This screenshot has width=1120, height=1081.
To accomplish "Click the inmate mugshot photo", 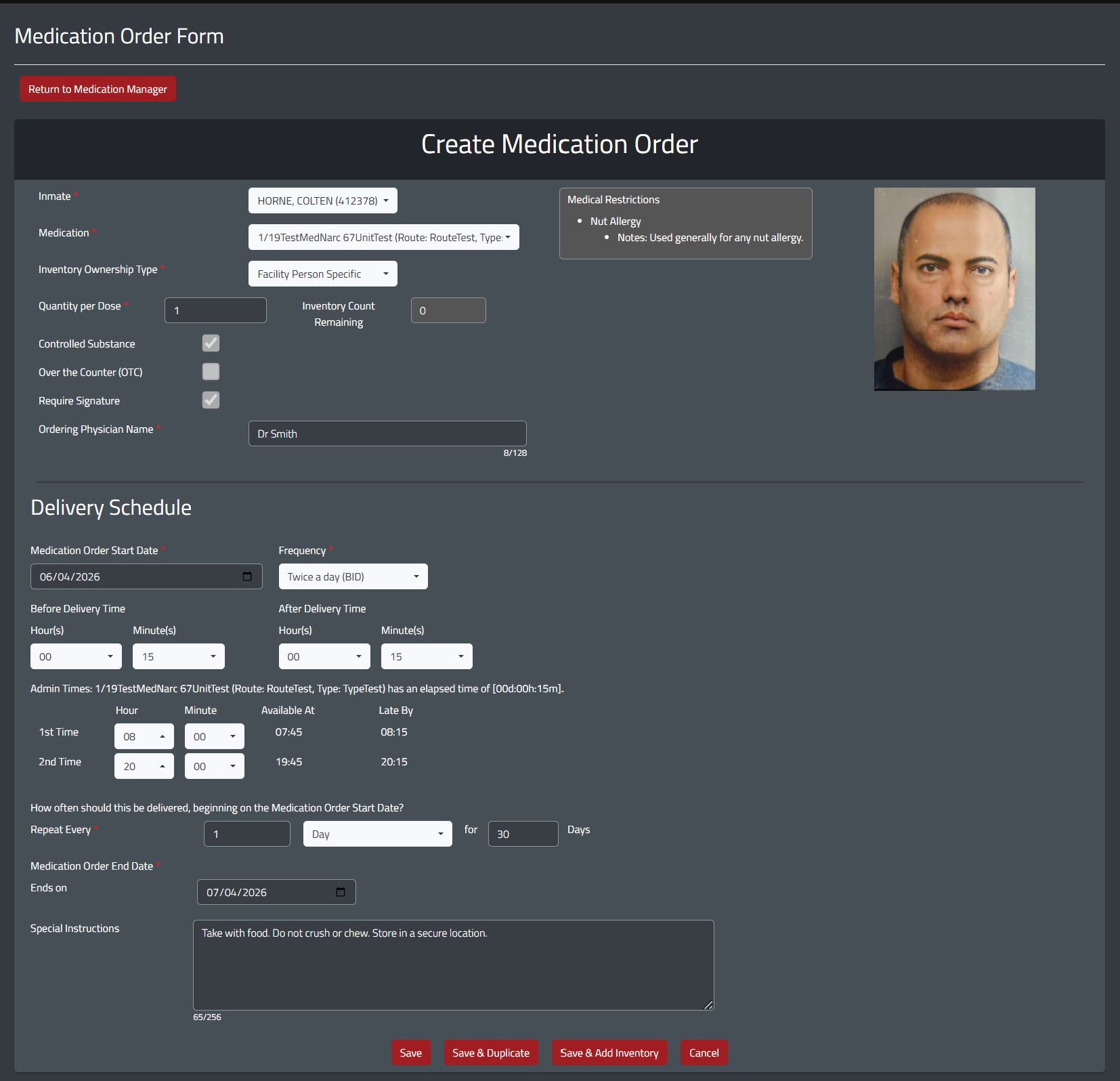I will pos(954,289).
